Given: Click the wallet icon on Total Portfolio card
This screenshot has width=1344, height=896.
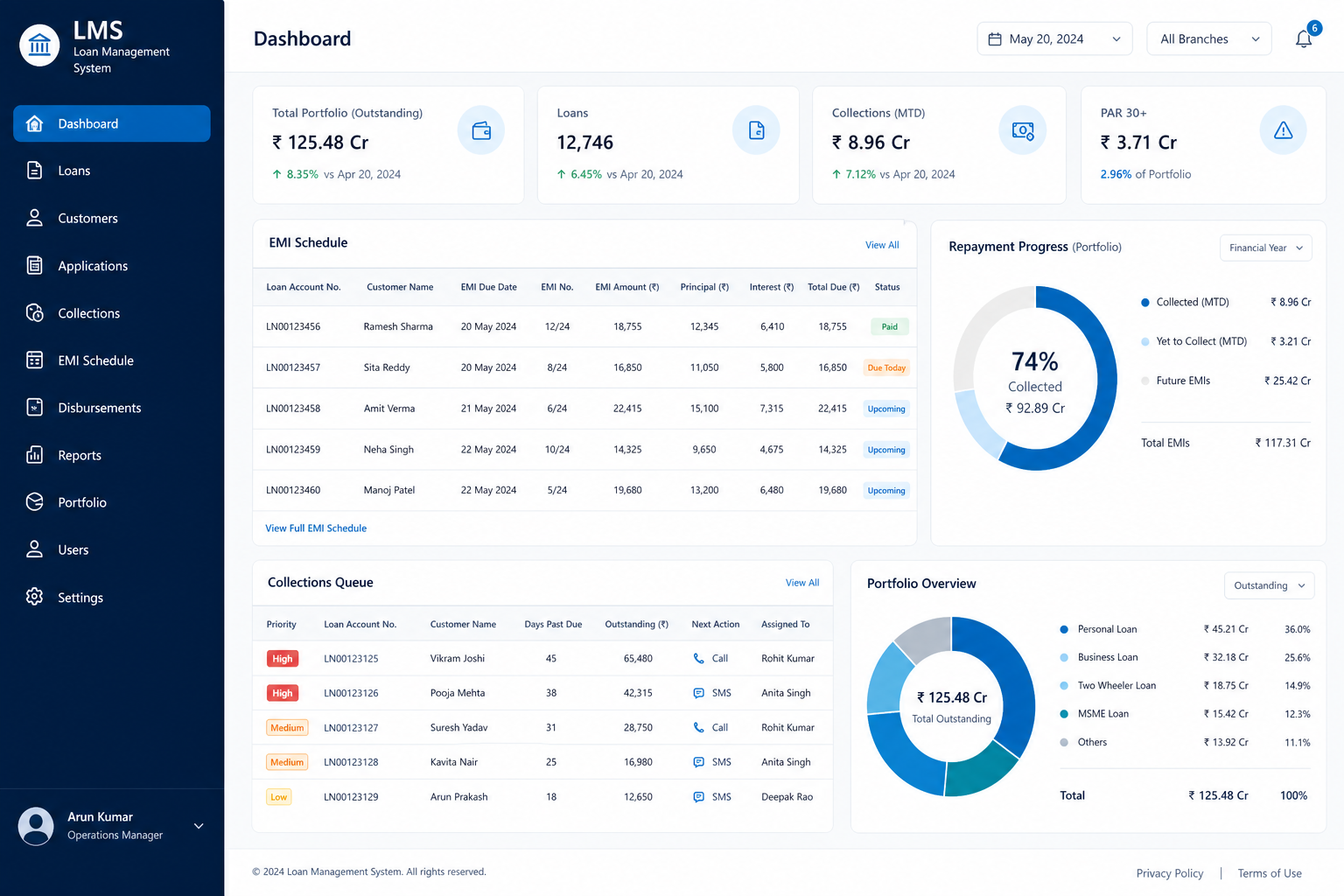Looking at the screenshot, I should point(481,130).
